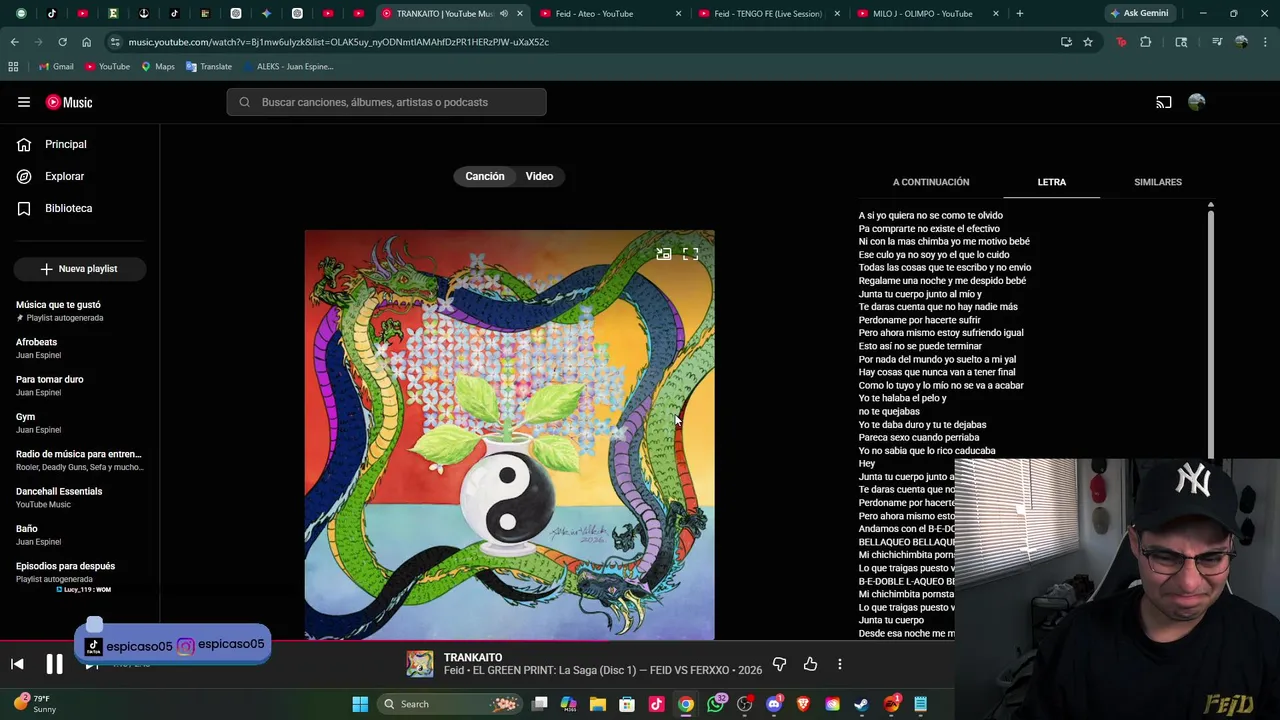Click Cast to device icon
Image resolution: width=1280 pixels, height=720 pixels.
click(x=1164, y=102)
